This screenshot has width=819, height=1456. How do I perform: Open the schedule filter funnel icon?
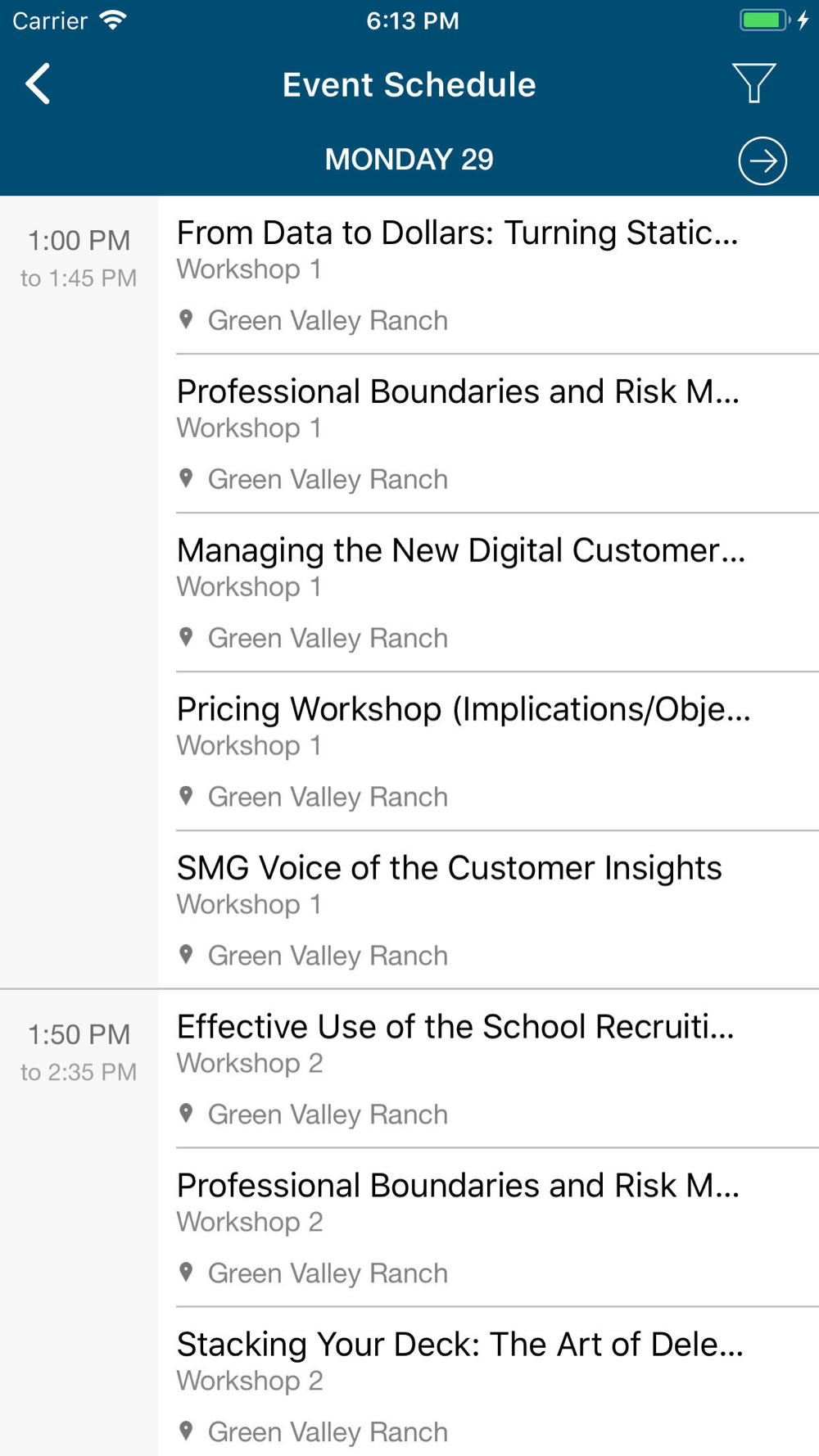[x=753, y=84]
